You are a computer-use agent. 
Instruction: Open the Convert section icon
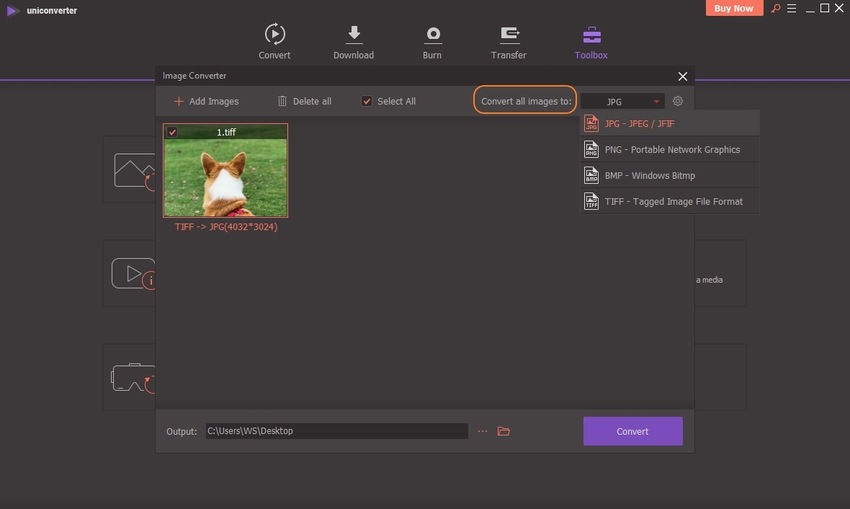[x=274, y=35]
